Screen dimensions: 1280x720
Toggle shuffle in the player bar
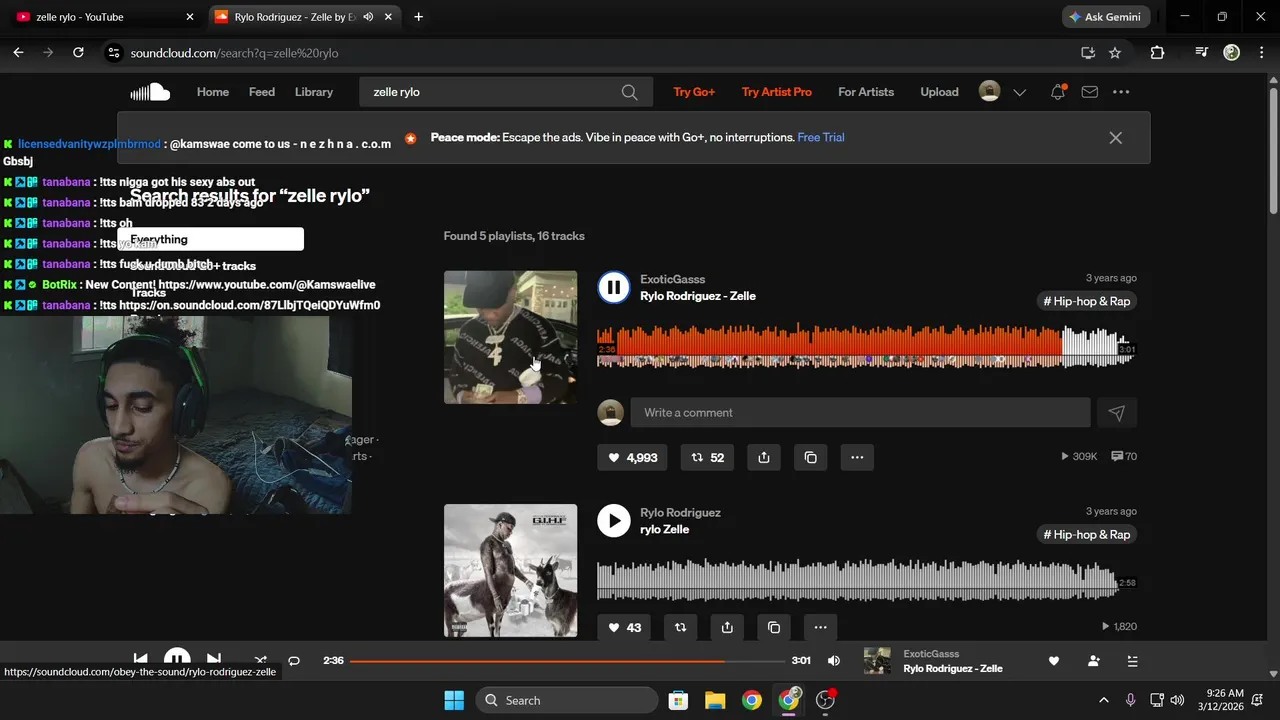point(260,660)
